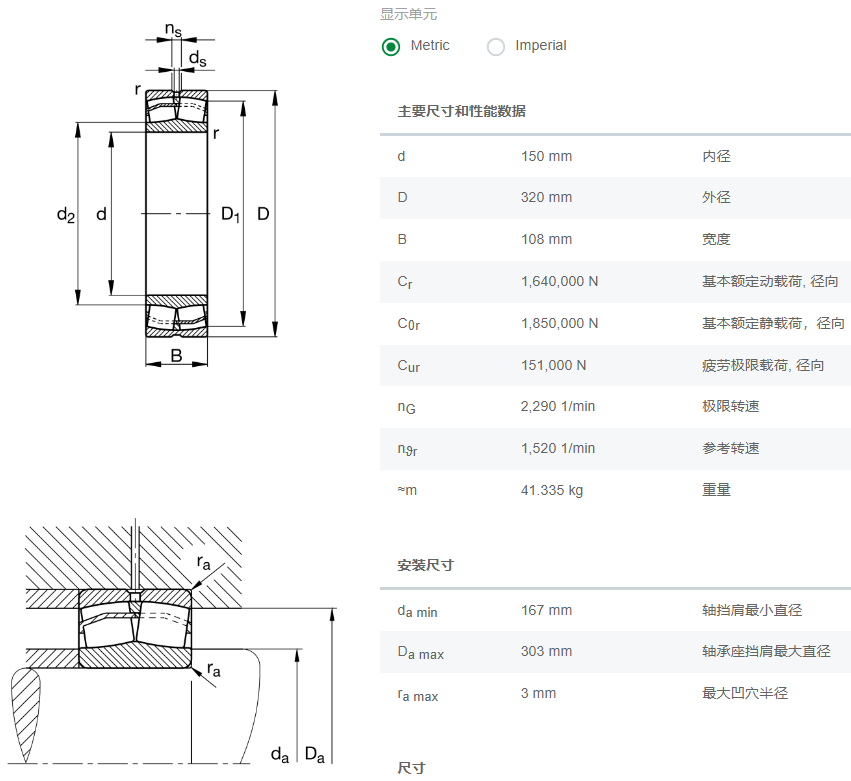Select the 150 mm inner diameter value
Image resolution: width=851 pixels, height=781 pixels.
click(x=547, y=156)
